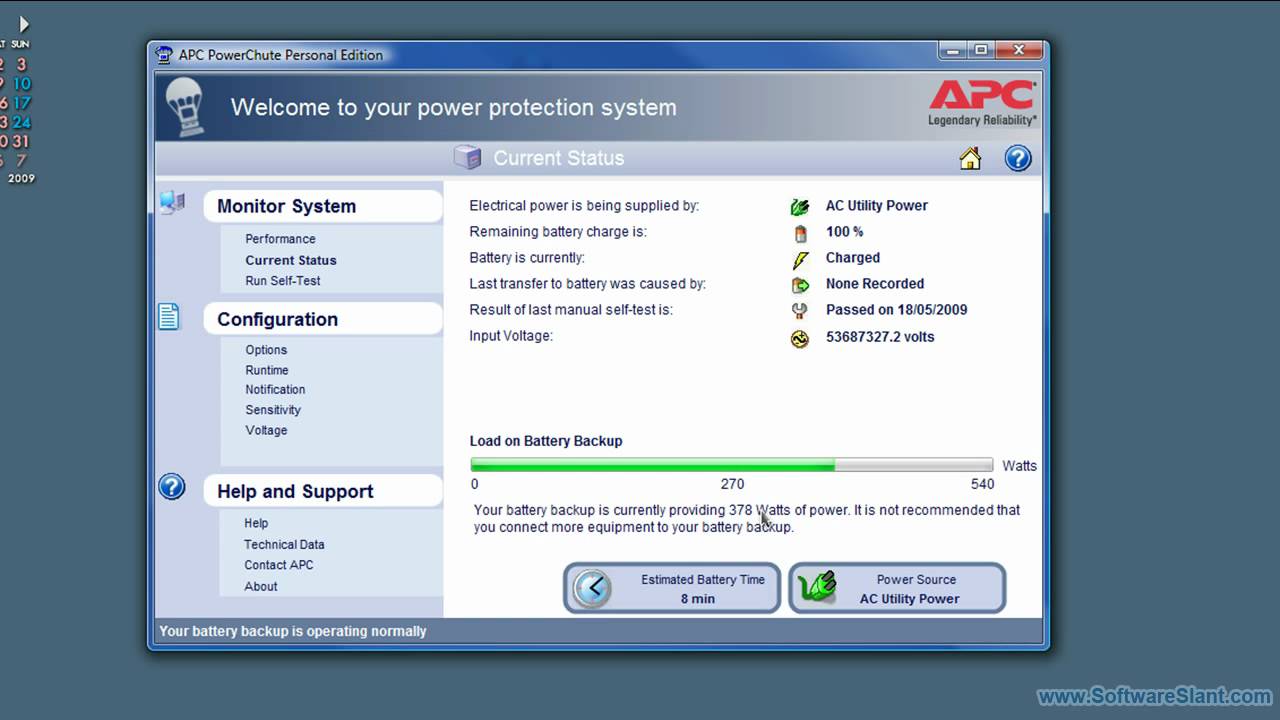The width and height of the screenshot is (1280, 720).
Task: Click 'Passed on 18/05/2009' text
Action: click(896, 310)
